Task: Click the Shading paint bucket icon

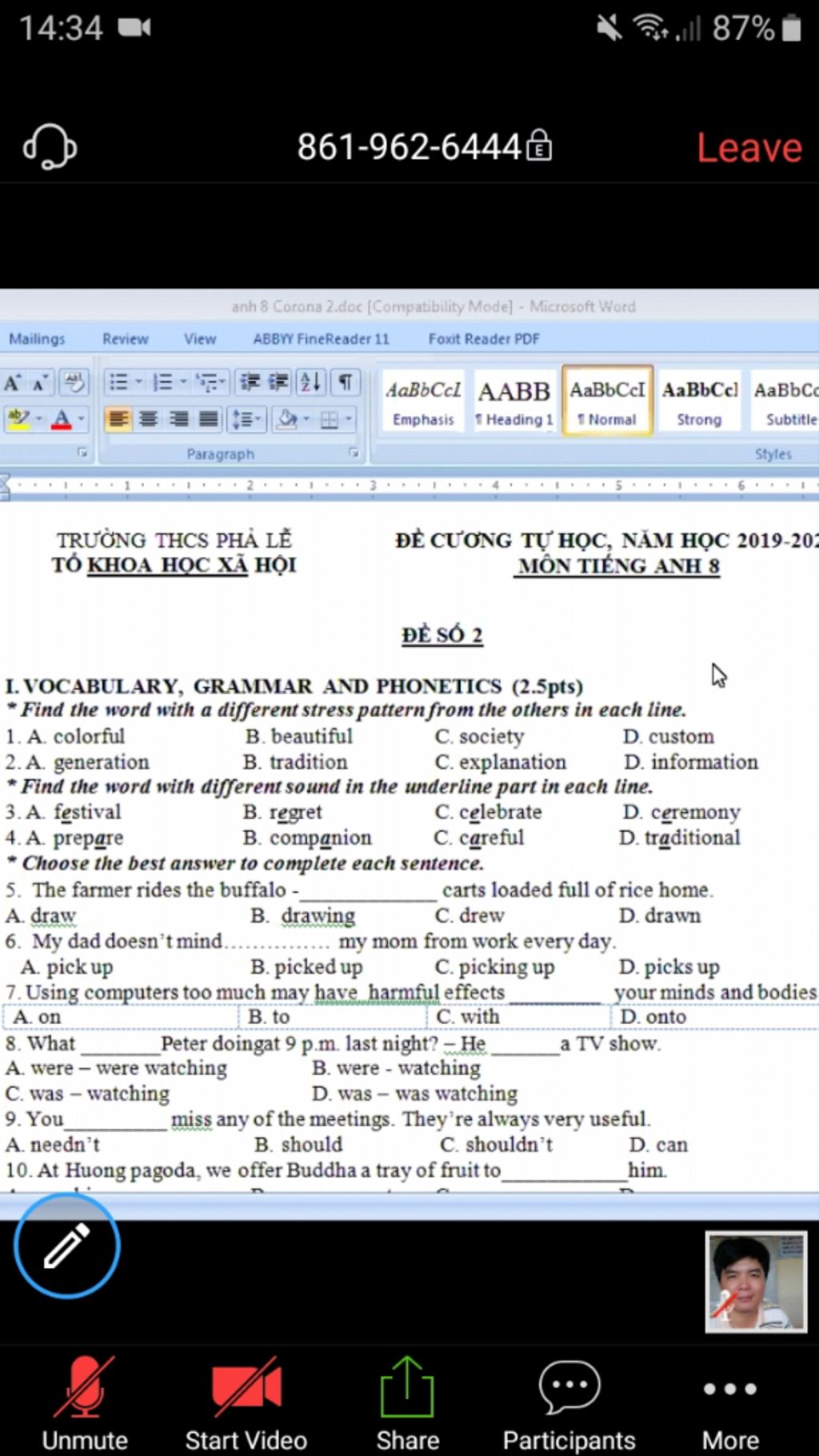Action: pos(288,418)
